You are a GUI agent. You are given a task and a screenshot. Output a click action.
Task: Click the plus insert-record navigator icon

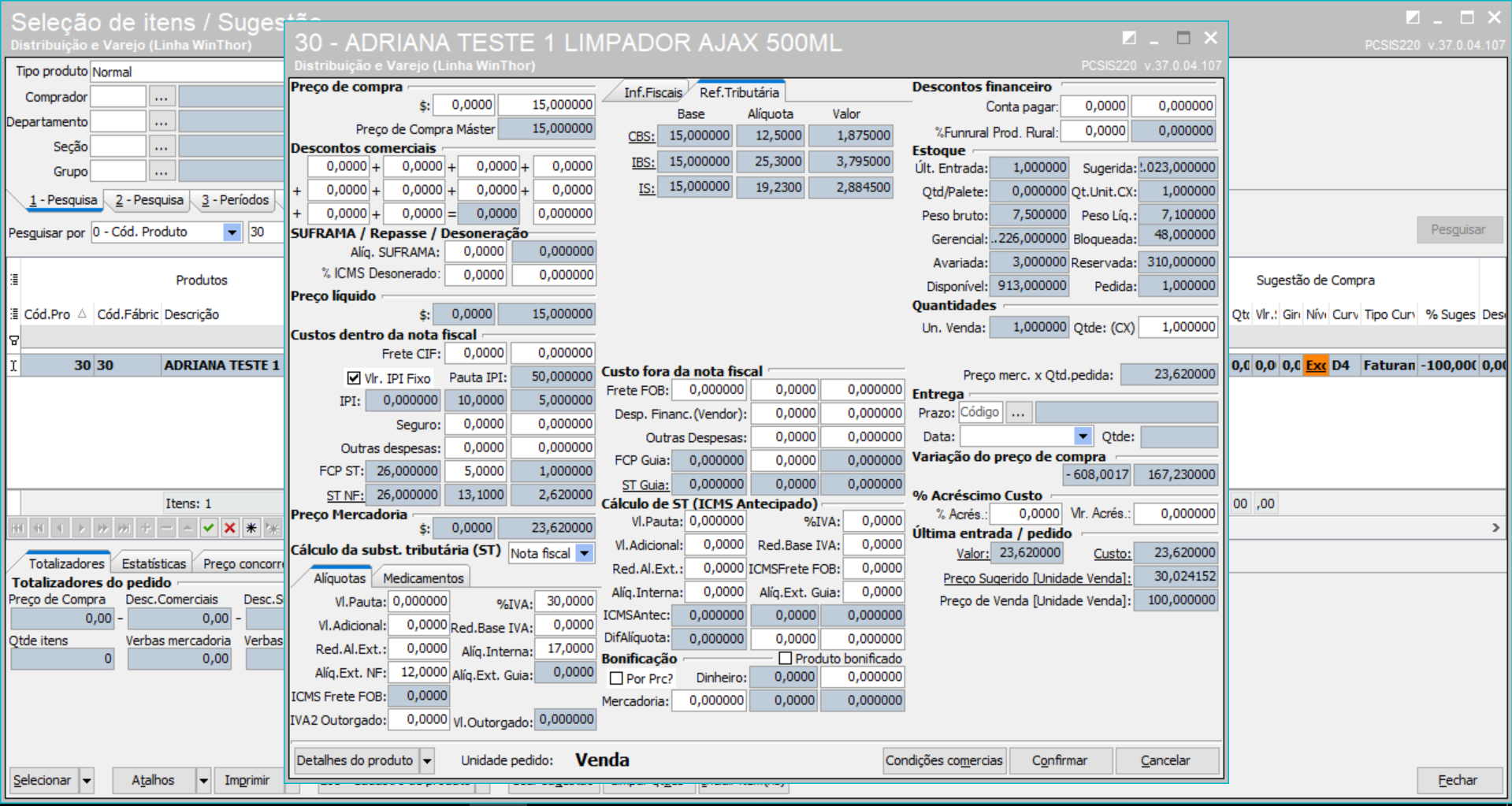point(145,528)
